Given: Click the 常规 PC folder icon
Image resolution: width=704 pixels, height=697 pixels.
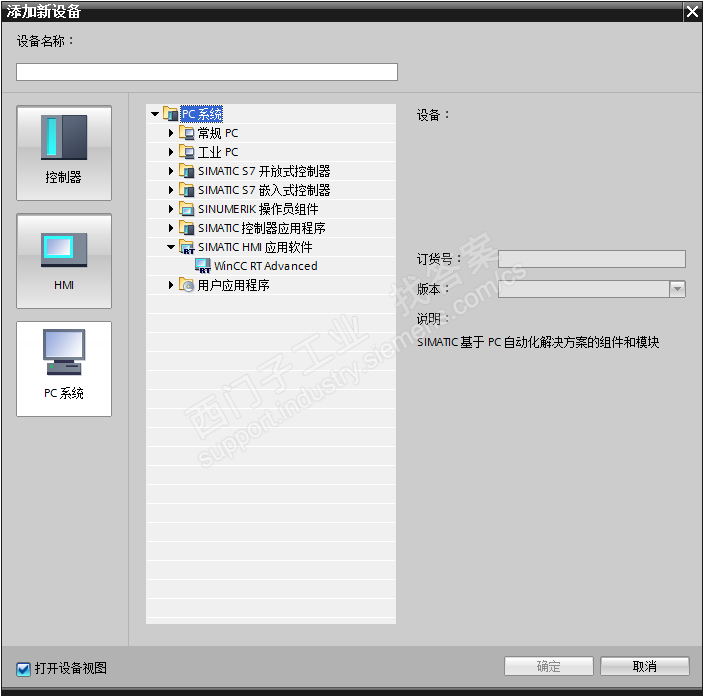Looking at the screenshot, I should [x=186, y=133].
